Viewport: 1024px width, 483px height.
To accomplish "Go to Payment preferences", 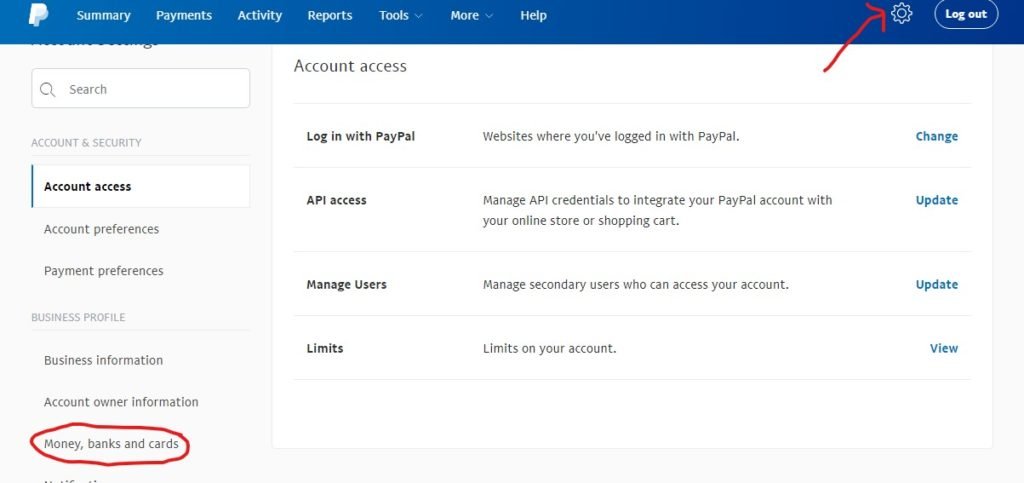I will [x=103, y=271].
